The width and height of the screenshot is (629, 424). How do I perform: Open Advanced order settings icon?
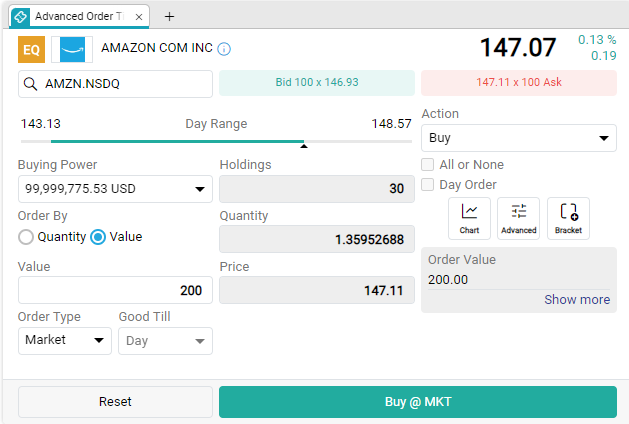pyautogui.click(x=518, y=218)
